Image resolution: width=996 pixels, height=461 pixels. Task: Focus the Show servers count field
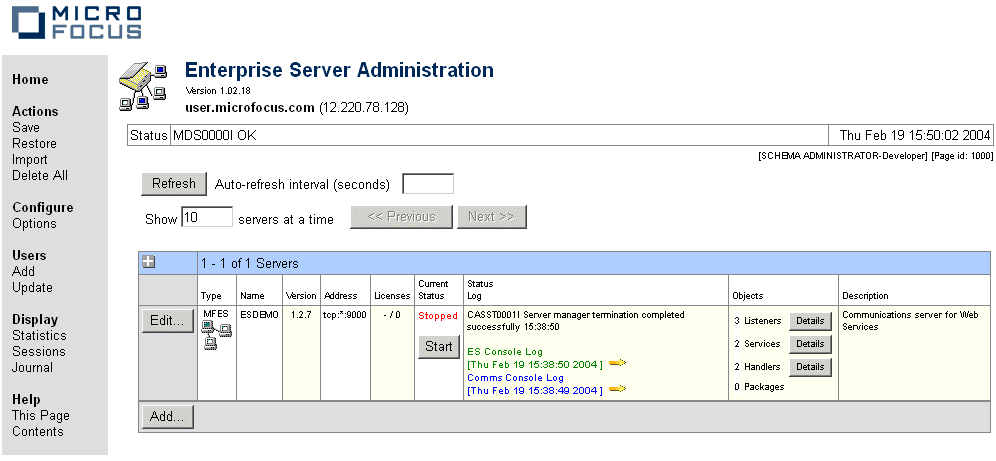(207, 217)
